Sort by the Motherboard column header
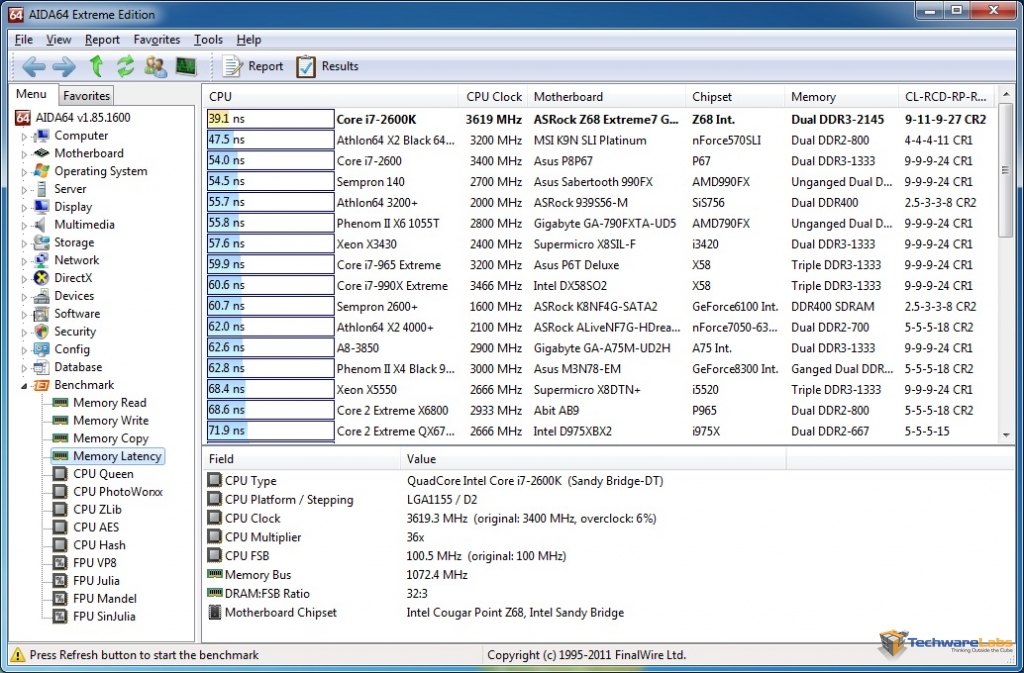The height and width of the screenshot is (673, 1024). [x=606, y=97]
